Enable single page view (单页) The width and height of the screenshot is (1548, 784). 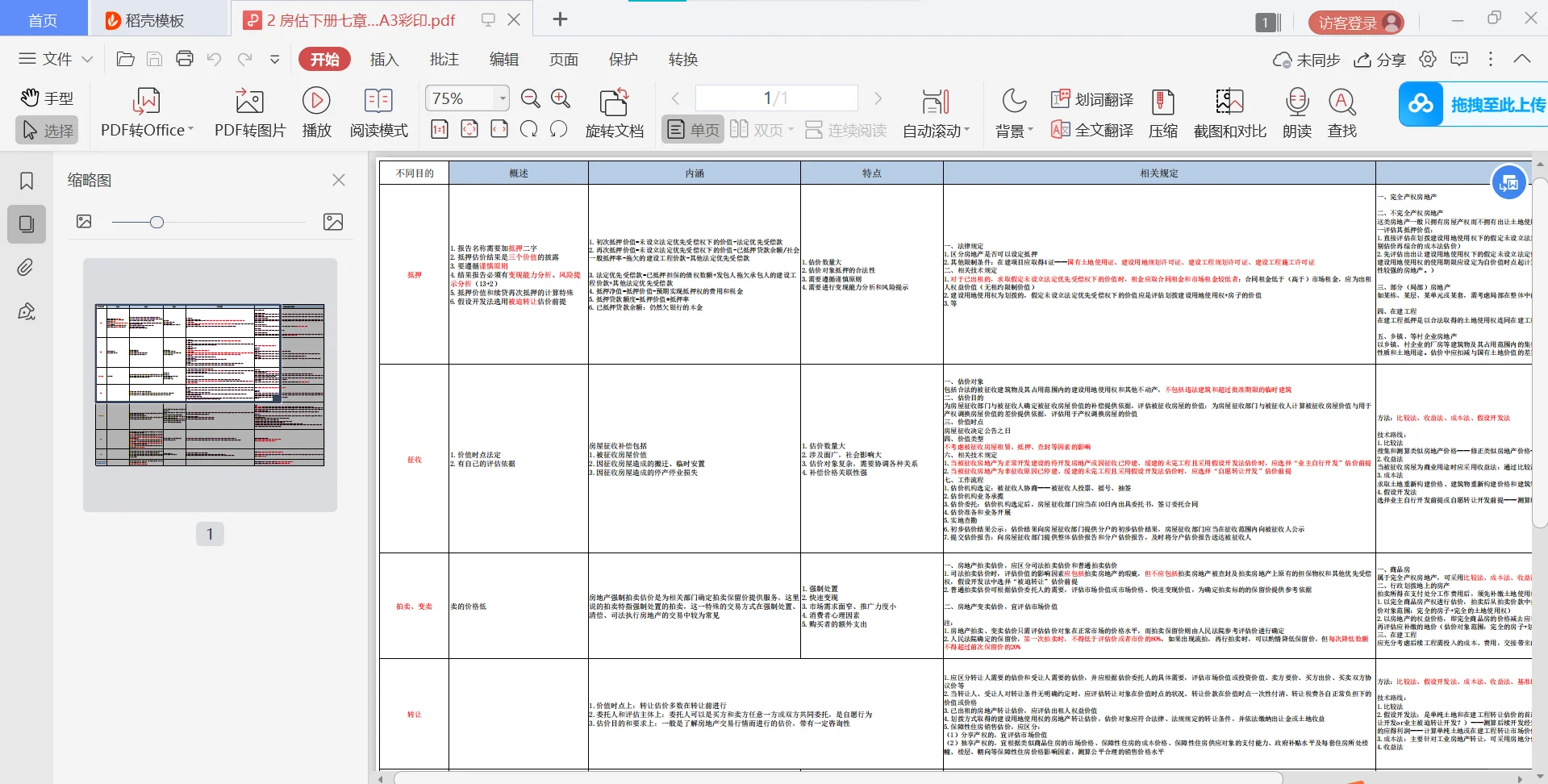(x=693, y=130)
